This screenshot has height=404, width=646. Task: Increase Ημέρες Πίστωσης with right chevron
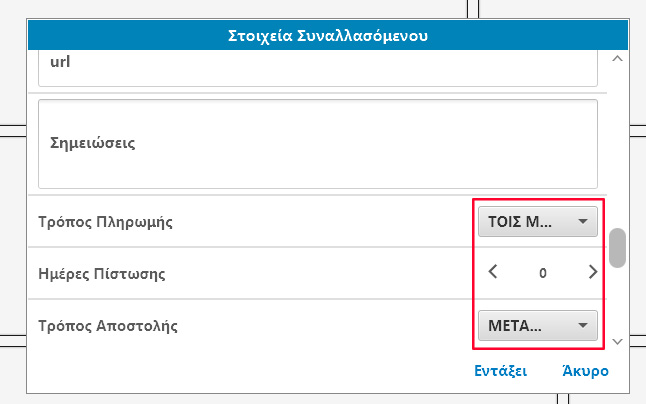tap(593, 271)
